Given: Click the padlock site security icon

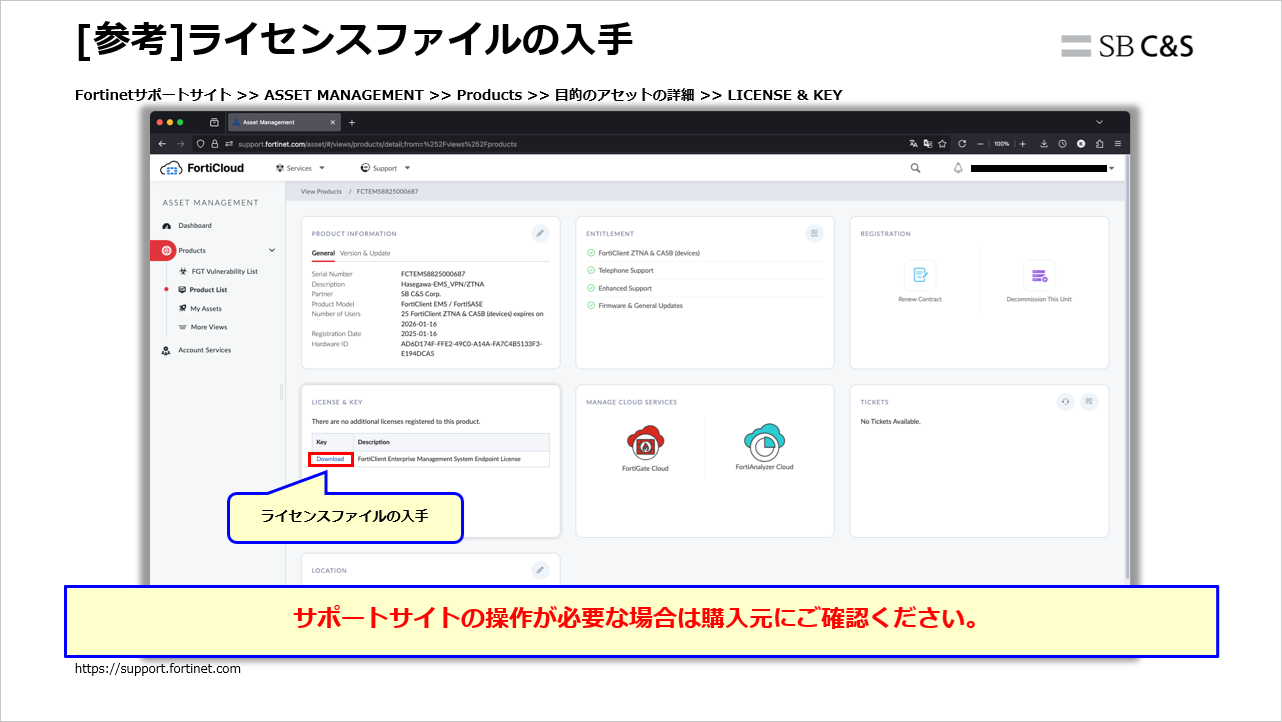Looking at the screenshot, I should click(214, 144).
